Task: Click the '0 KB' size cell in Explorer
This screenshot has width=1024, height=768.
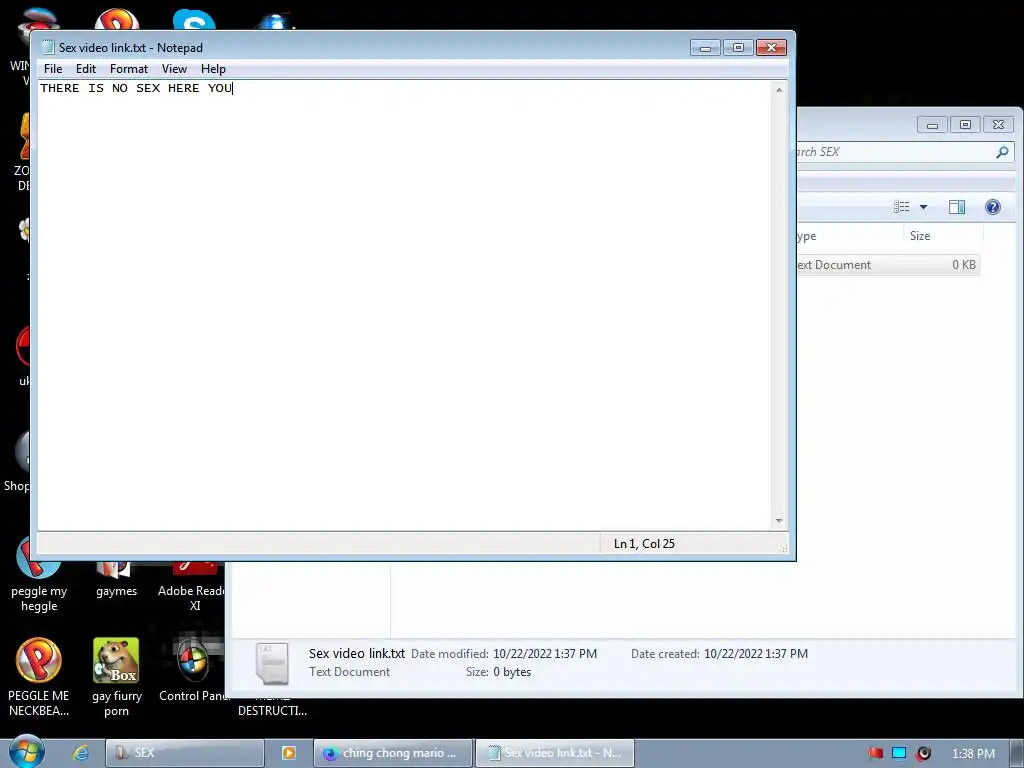Action: tap(963, 264)
